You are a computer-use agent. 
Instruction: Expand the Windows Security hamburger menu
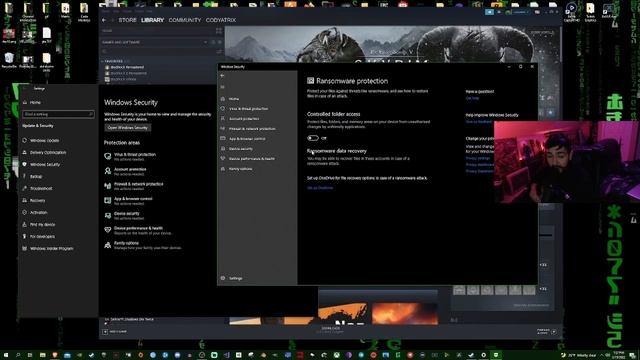pyautogui.click(x=222, y=87)
